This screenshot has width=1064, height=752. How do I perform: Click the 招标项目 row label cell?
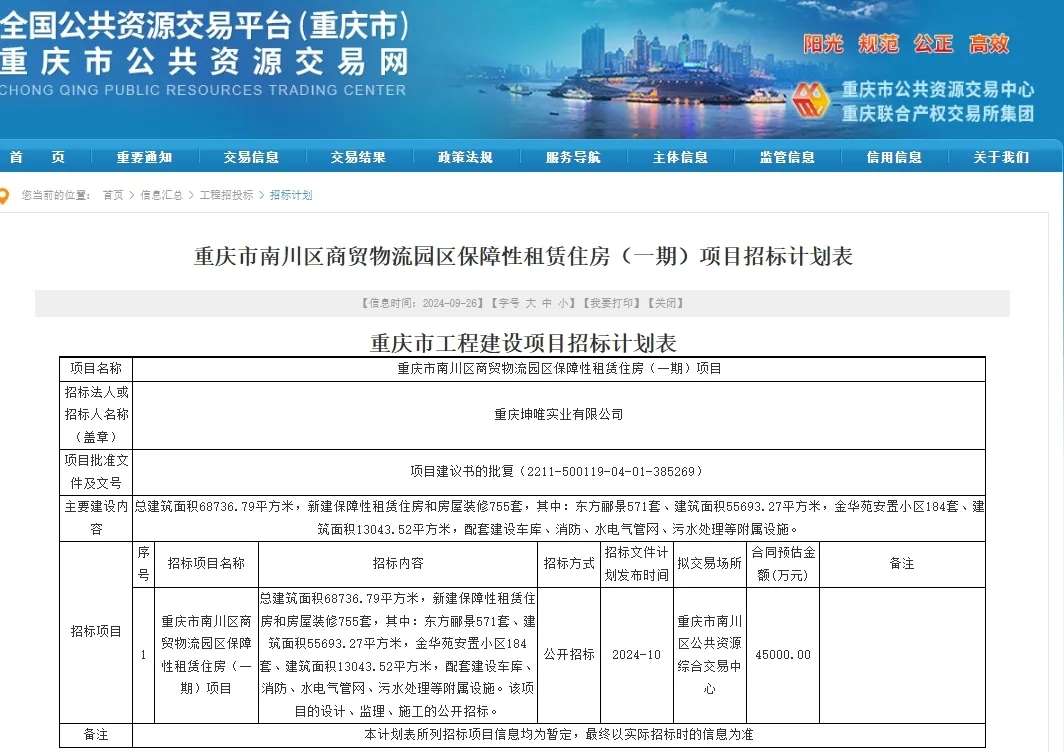click(96, 632)
